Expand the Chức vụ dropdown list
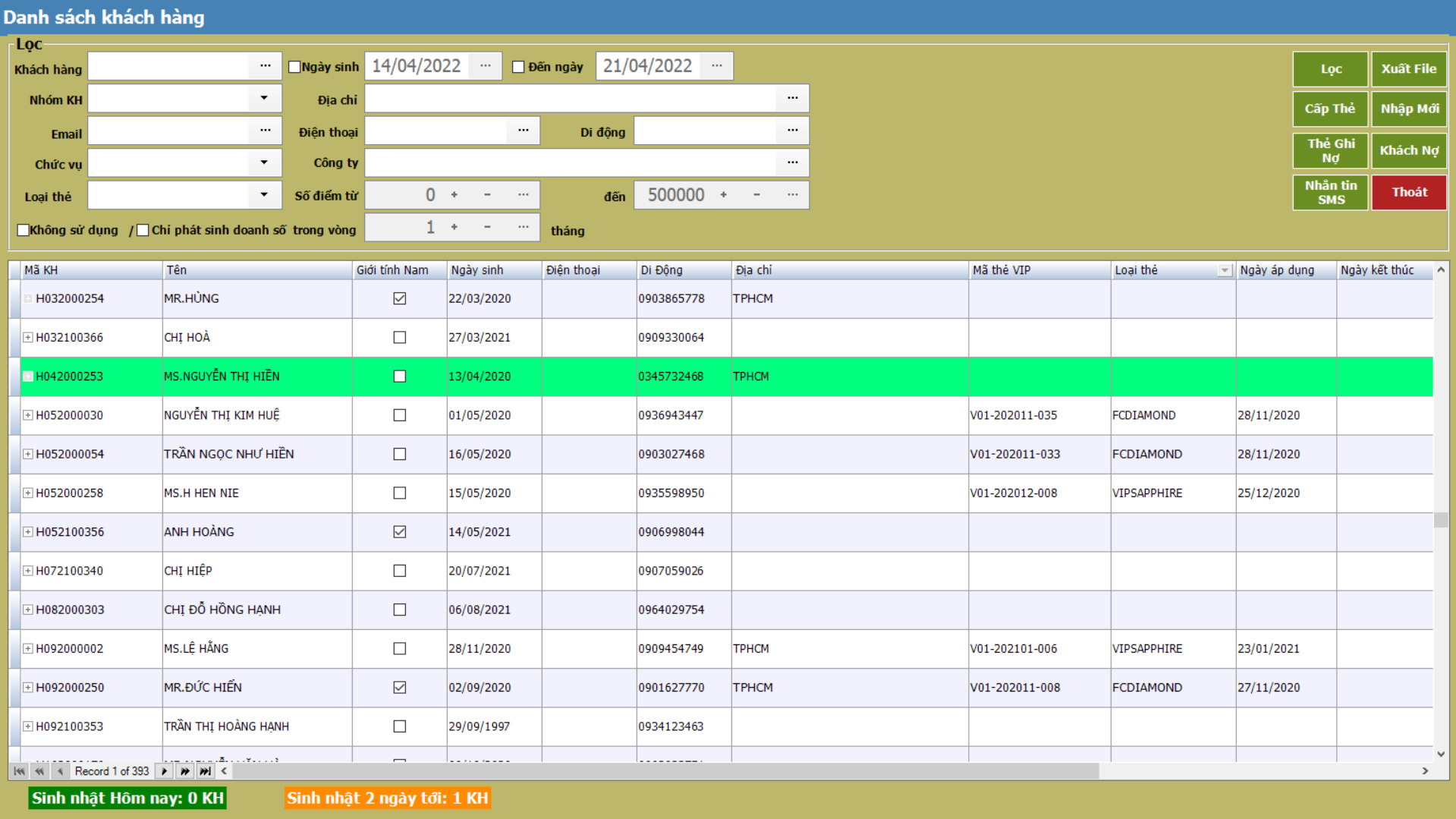The image size is (1456, 819). (x=263, y=163)
